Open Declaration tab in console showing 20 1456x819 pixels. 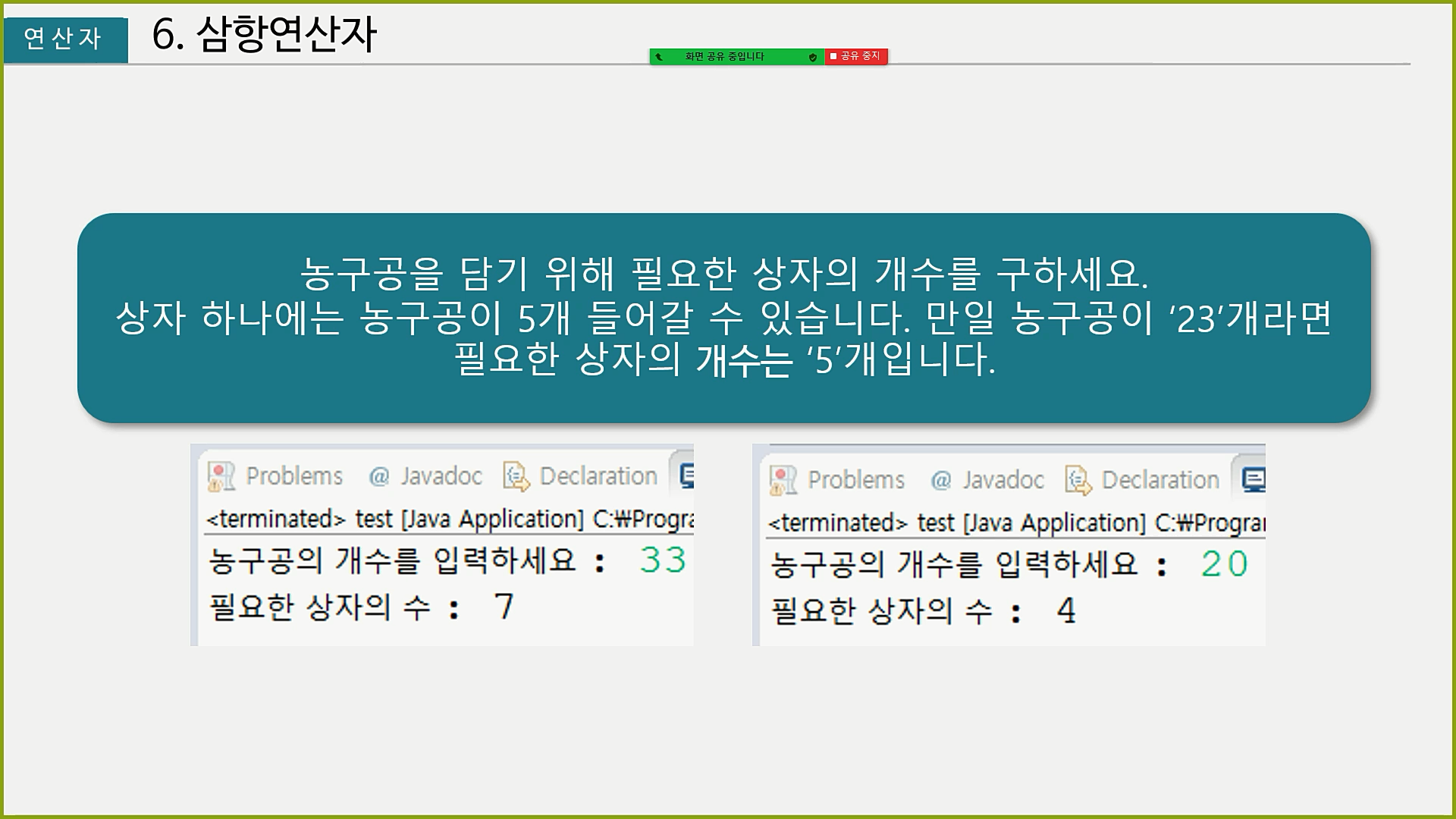click(1160, 480)
